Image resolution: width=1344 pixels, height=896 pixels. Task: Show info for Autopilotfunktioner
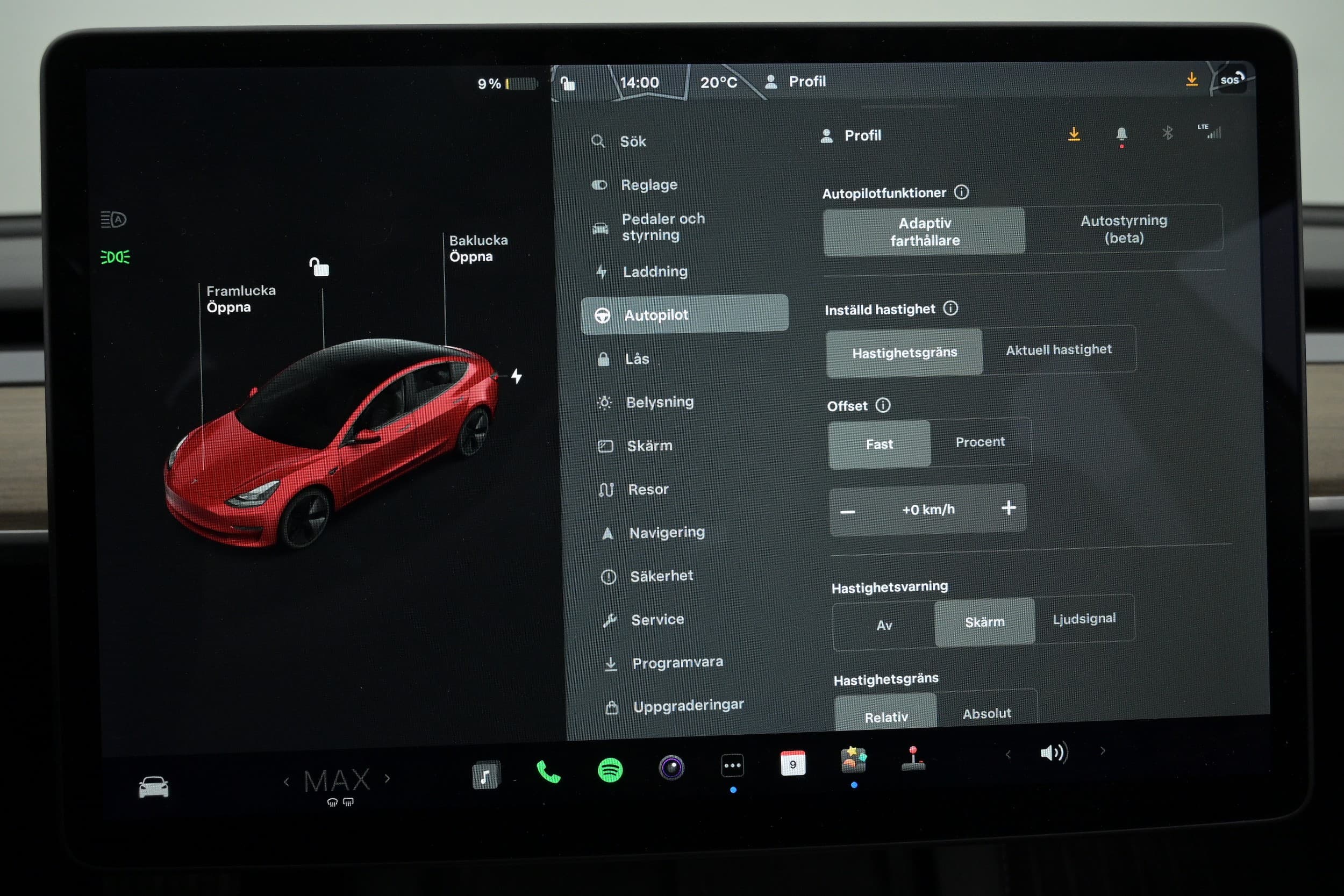tap(961, 192)
